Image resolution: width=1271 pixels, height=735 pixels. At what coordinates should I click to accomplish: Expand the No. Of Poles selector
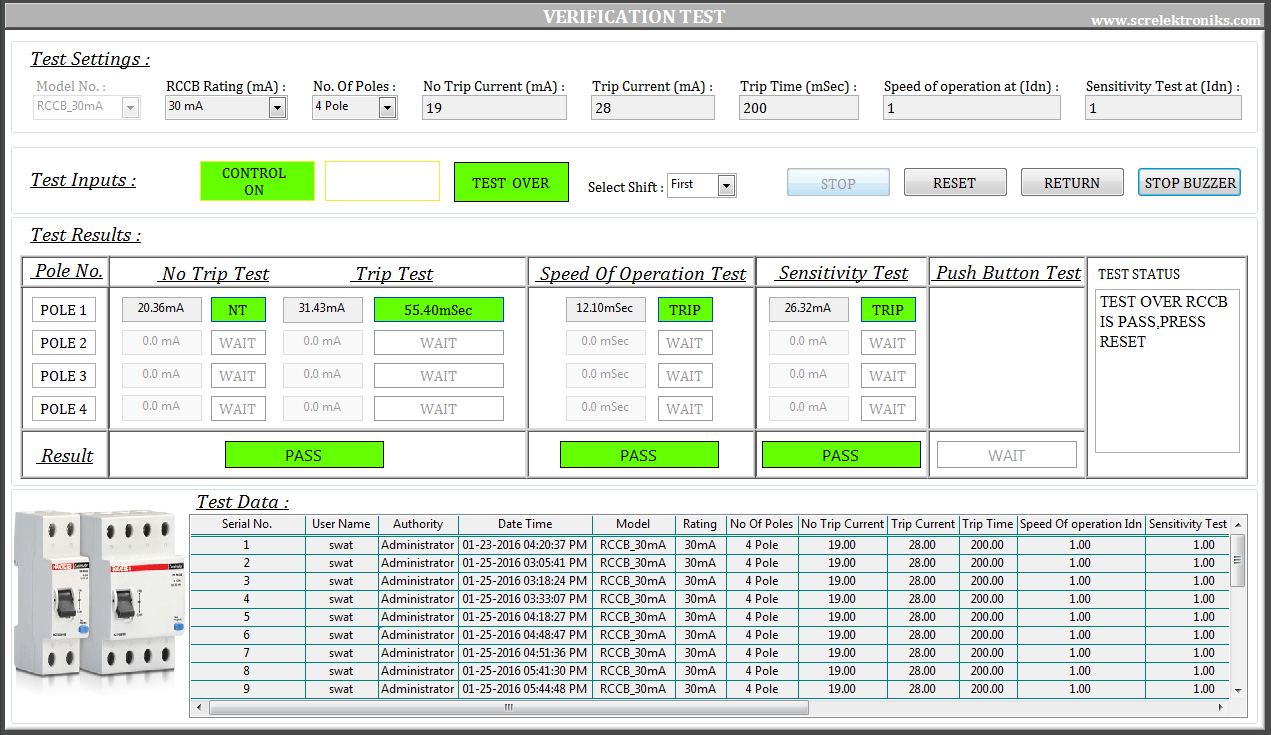click(387, 107)
